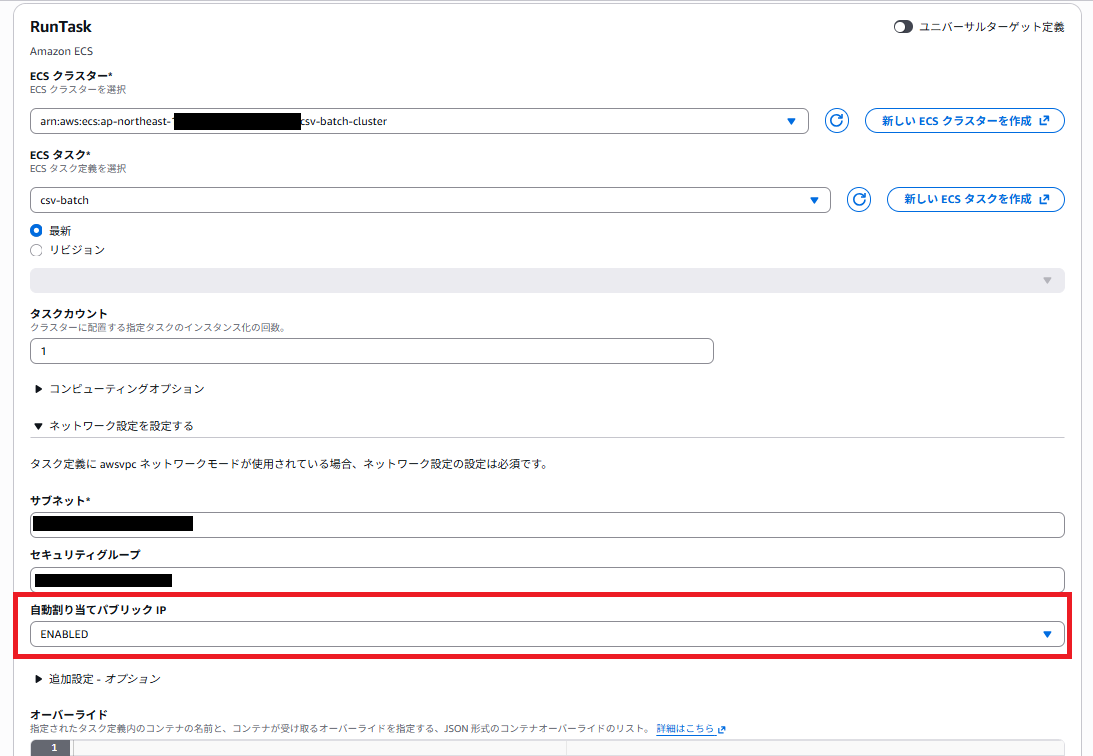The width and height of the screenshot is (1093, 756).
Task: Open the ECS タスク csv-batch dropdown
Action: [430, 200]
